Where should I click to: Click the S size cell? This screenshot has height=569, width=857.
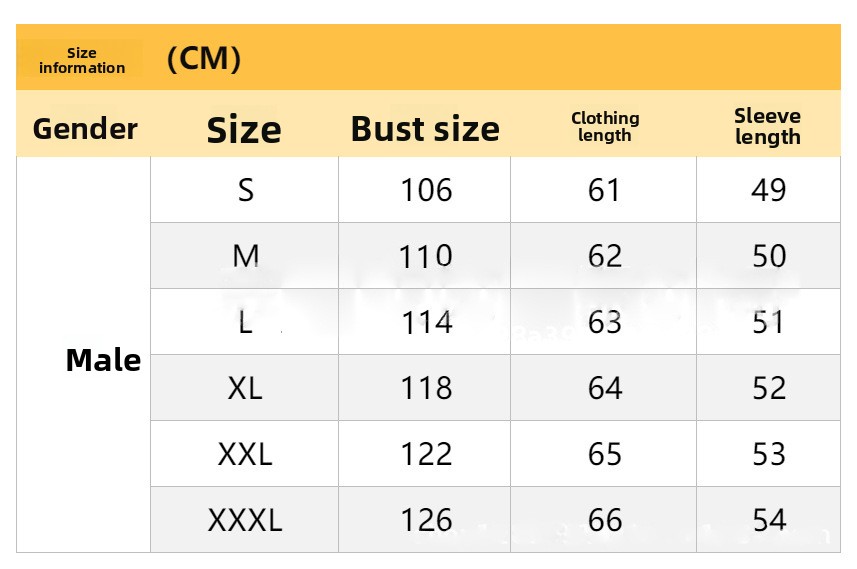pyautogui.click(x=246, y=190)
